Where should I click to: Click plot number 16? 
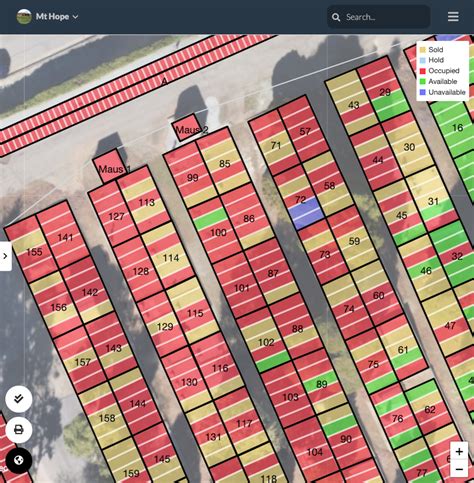pyautogui.click(x=458, y=128)
